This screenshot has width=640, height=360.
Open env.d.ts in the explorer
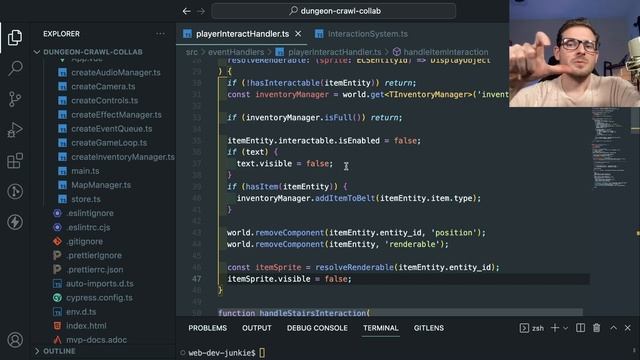point(81,312)
